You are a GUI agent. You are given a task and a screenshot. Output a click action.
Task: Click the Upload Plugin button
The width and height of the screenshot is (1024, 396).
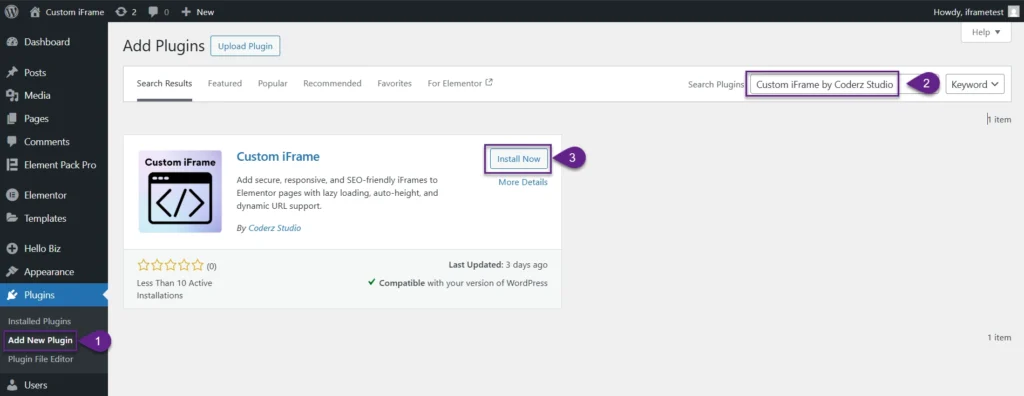[245, 46]
